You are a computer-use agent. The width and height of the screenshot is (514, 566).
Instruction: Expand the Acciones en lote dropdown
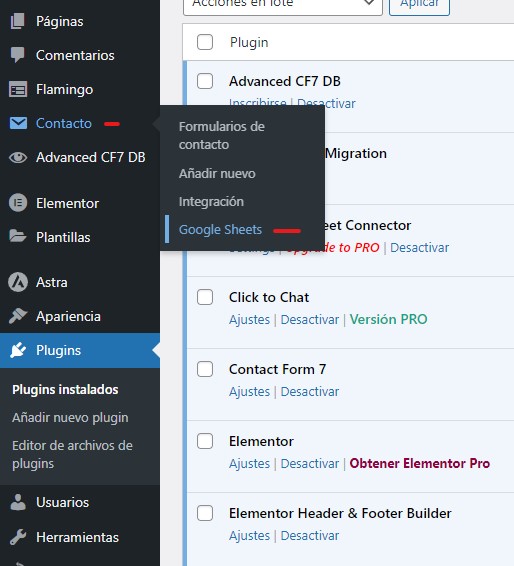[x=283, y=4]
